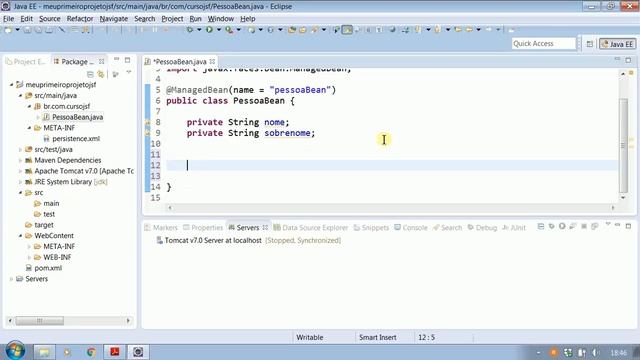The height and width of the screenshot is (360, 640).
Task: Switch to the JUnit tab
Action: click(x=514, y=227)
